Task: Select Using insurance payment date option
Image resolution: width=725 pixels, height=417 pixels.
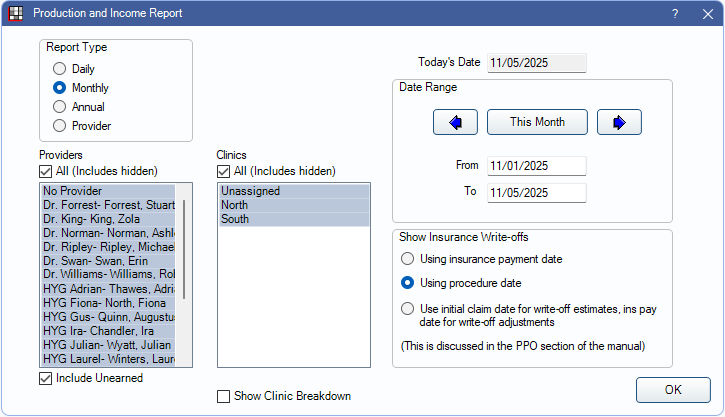Action: click(x=407, y=259)
